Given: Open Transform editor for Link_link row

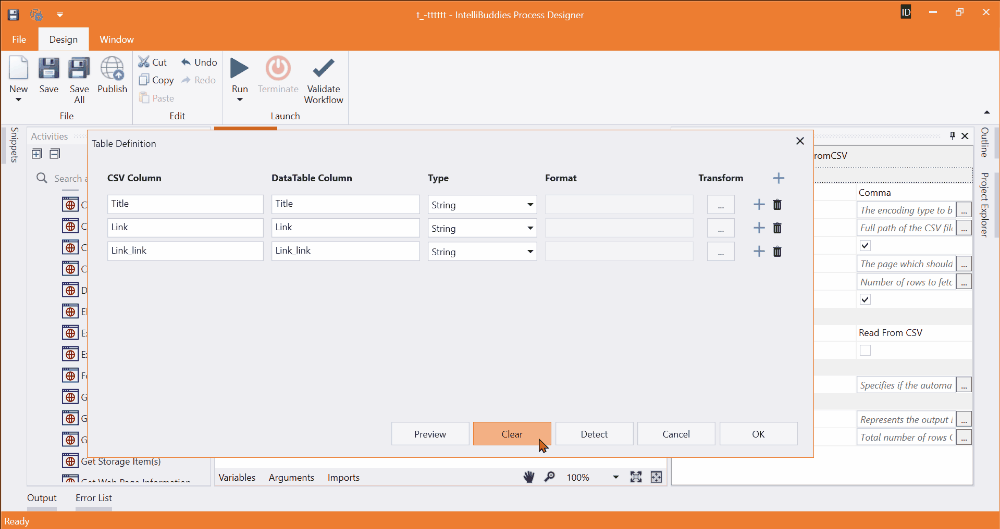Looking at the screenshot, I should [x=721, y=251].
